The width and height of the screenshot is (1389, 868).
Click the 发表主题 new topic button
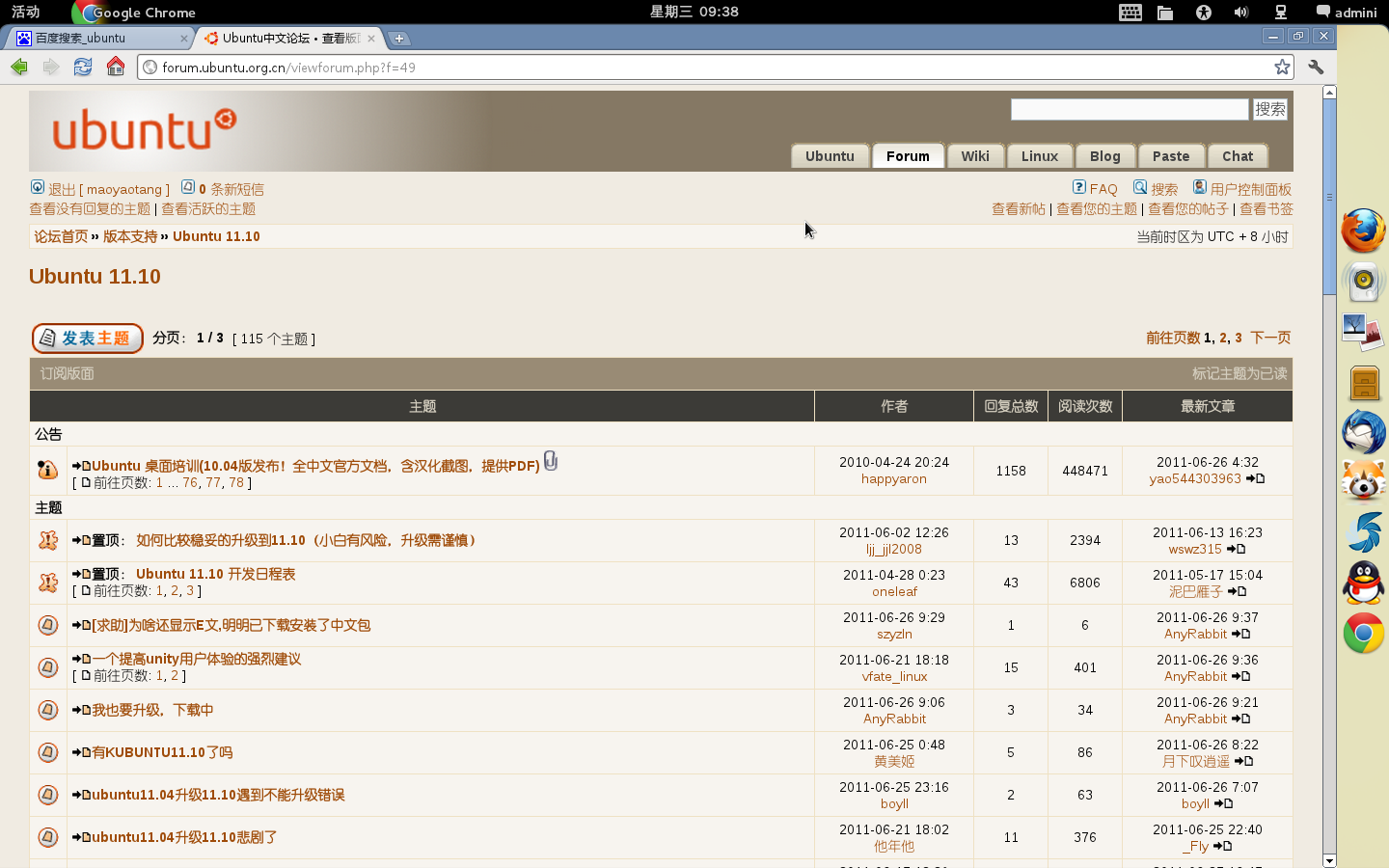pyautogui.click(x=87, y=339)
